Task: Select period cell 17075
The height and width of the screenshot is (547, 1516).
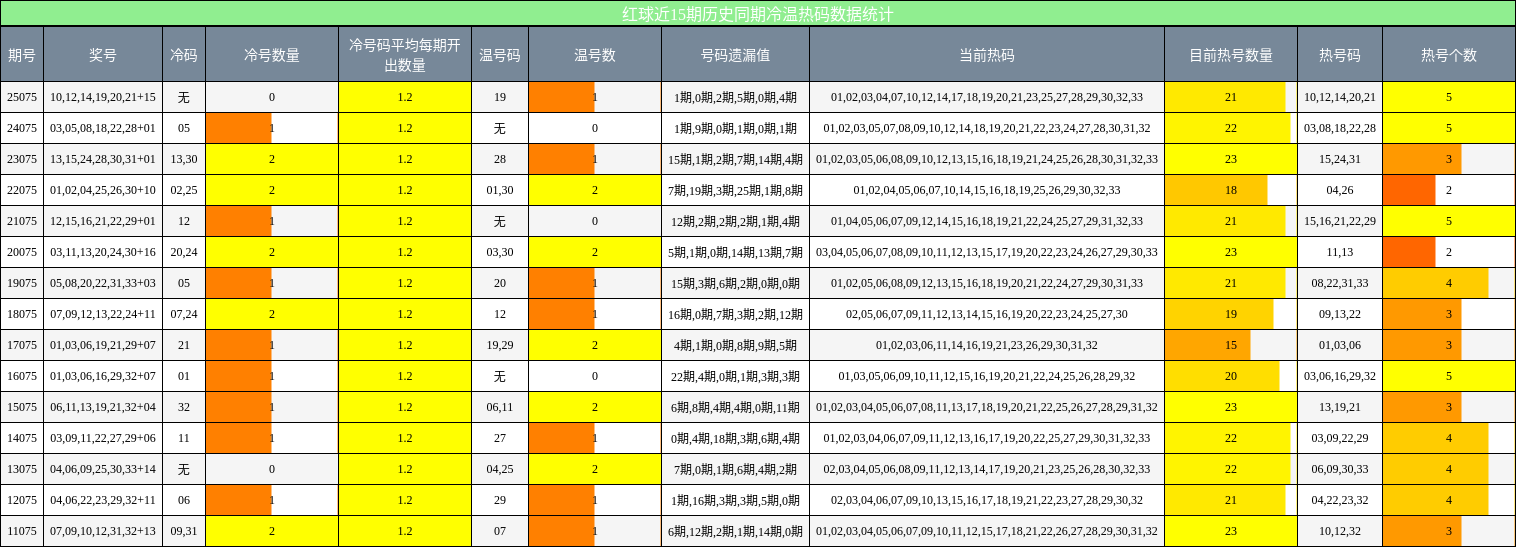Action: click(x=22, y=345)
